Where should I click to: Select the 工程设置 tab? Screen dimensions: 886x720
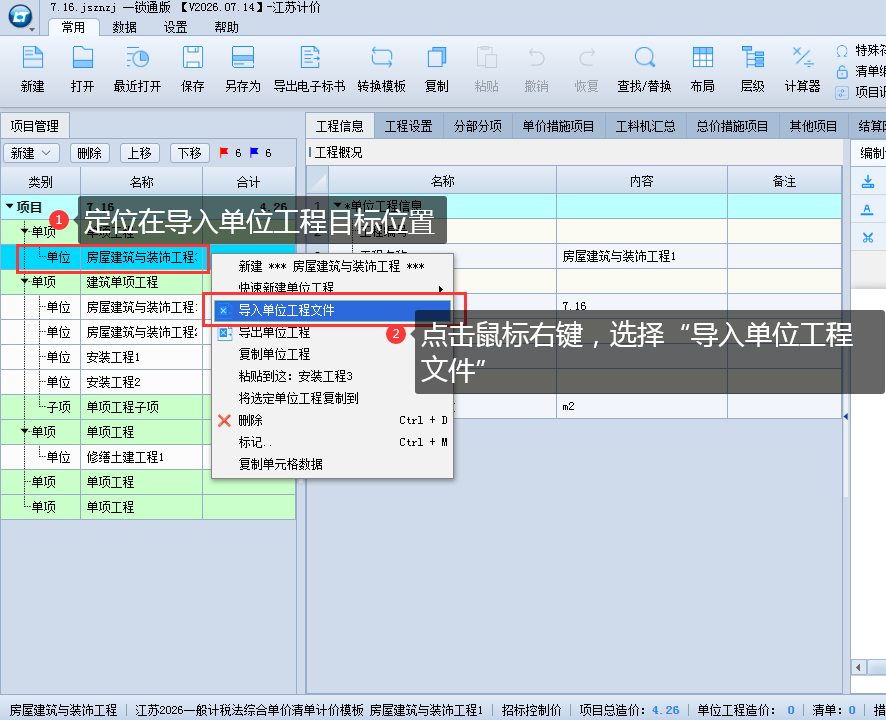click(409, 126)
